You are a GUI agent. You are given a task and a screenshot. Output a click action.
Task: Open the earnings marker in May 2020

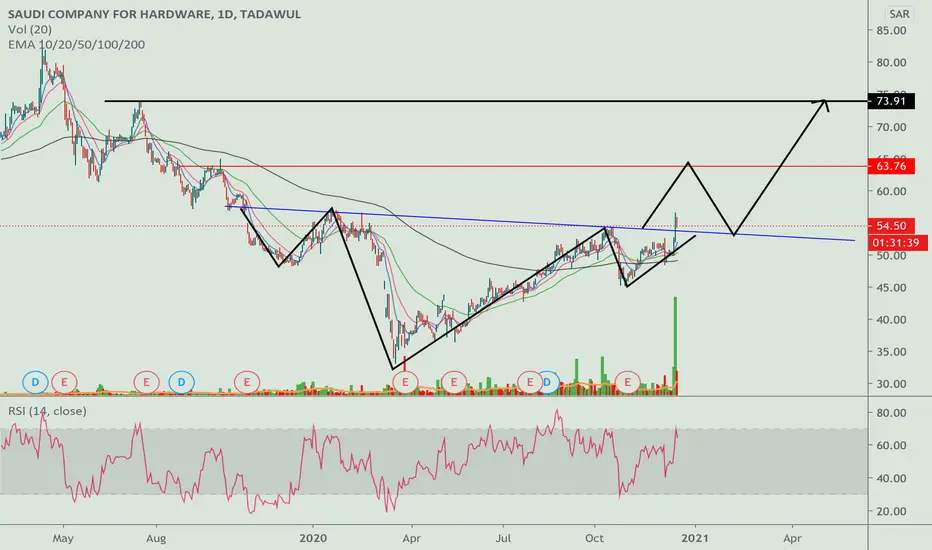pyautogui.click(x=454, y=382)
